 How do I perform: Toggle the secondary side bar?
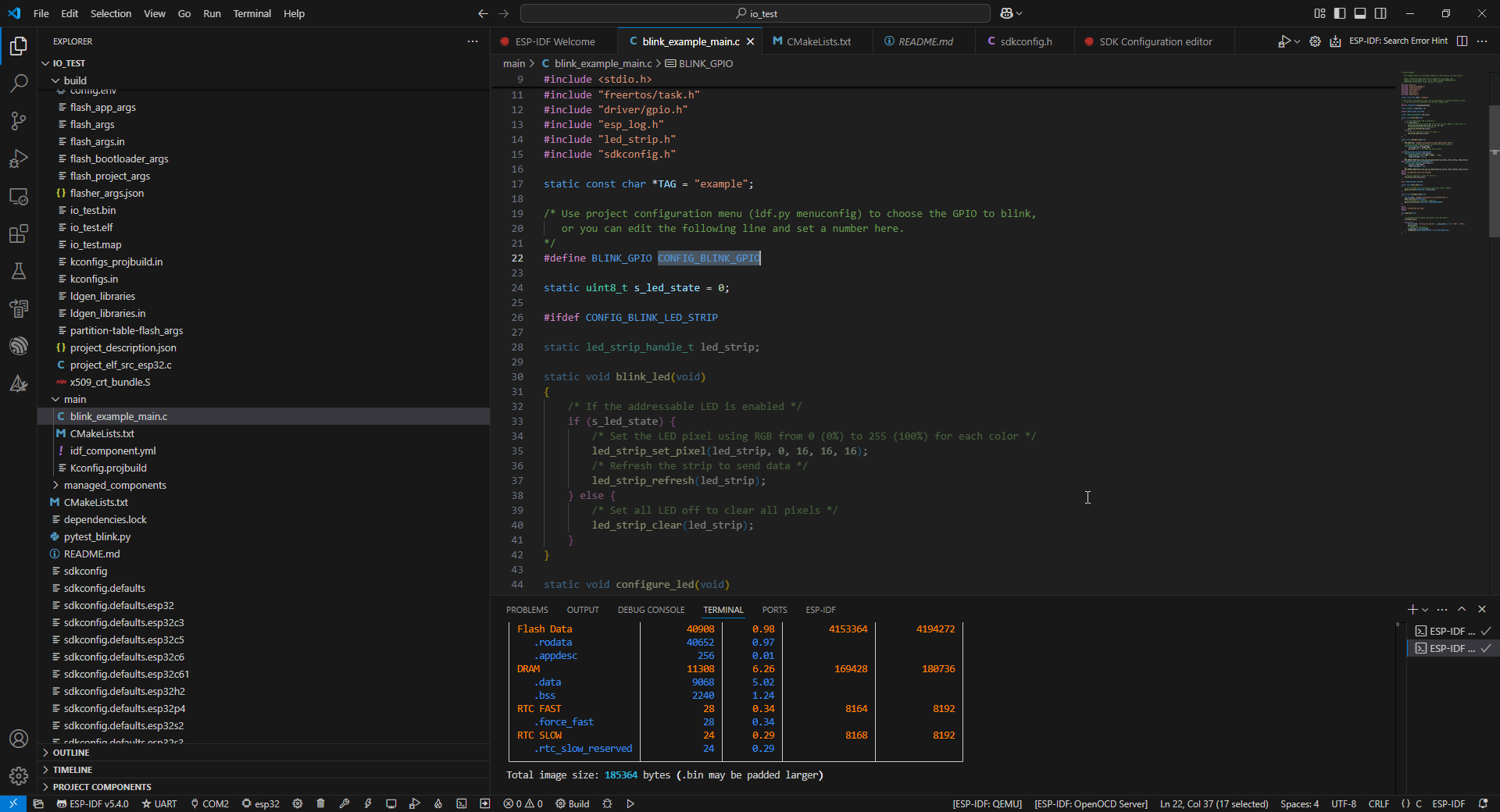coord(1380,13)
